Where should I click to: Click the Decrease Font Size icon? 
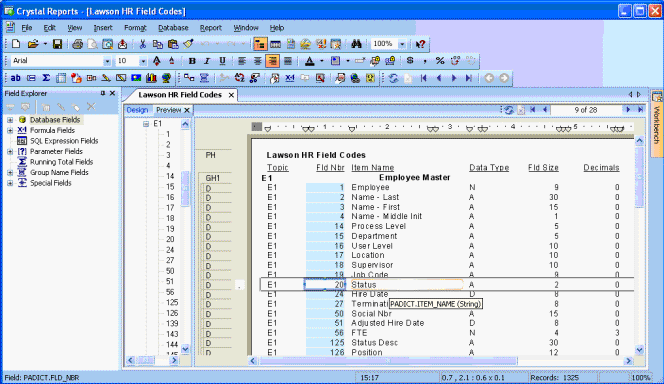coord(172,61)
